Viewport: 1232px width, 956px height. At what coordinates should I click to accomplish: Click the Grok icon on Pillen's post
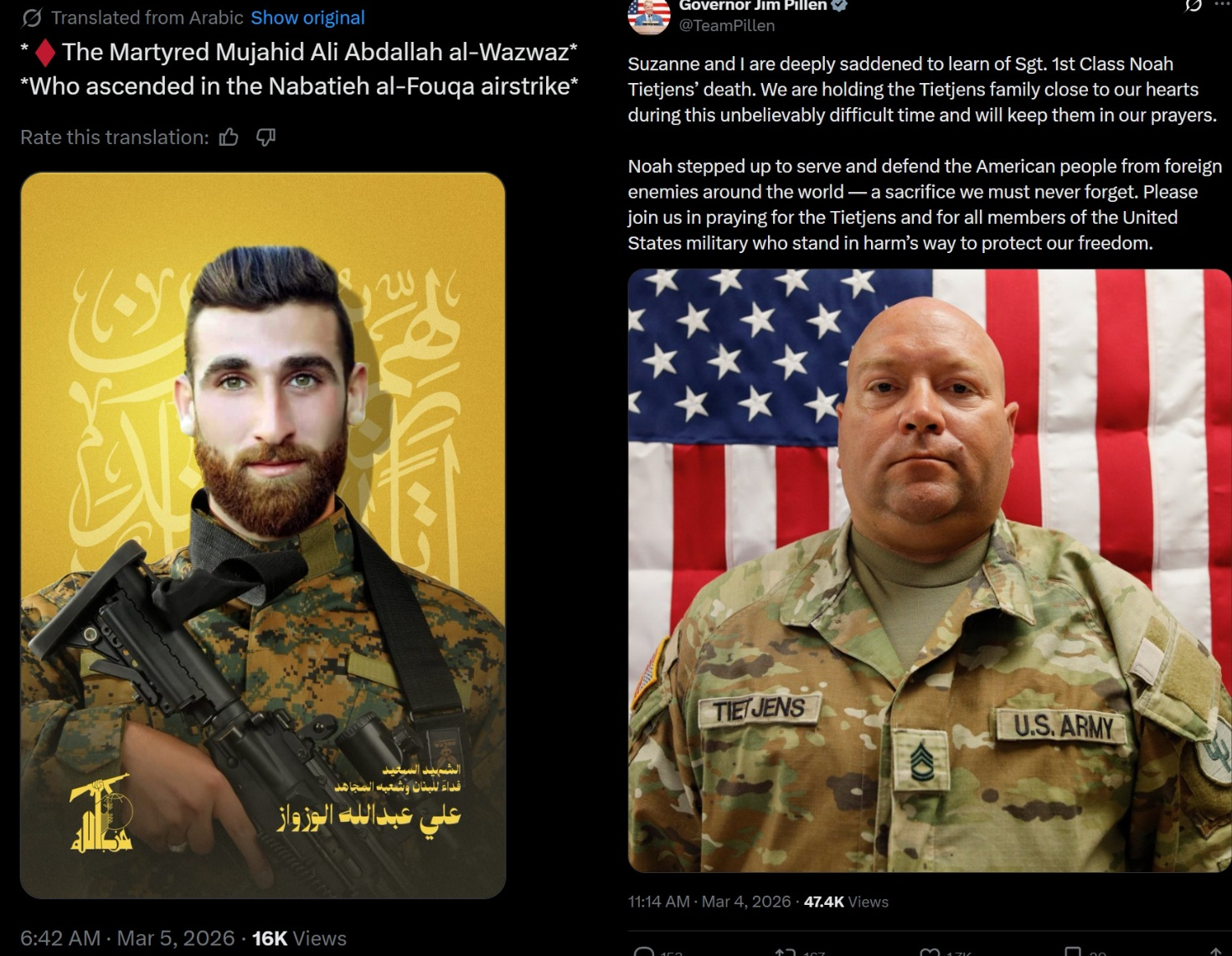(x=1193, y=5)
